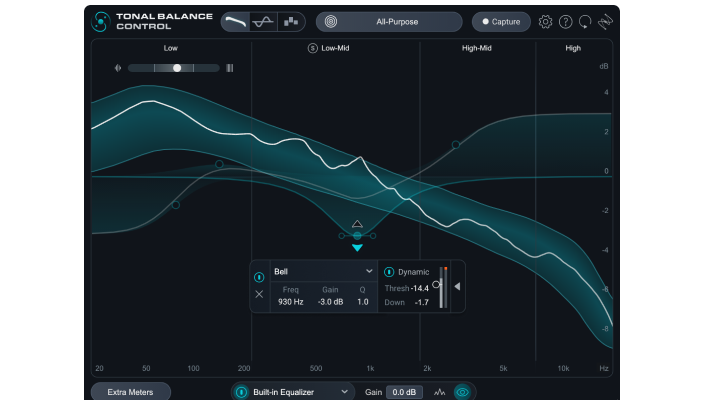704x400 pixels.
Task: Select the broad curve view icon
Action: click(x=236, y=21)
